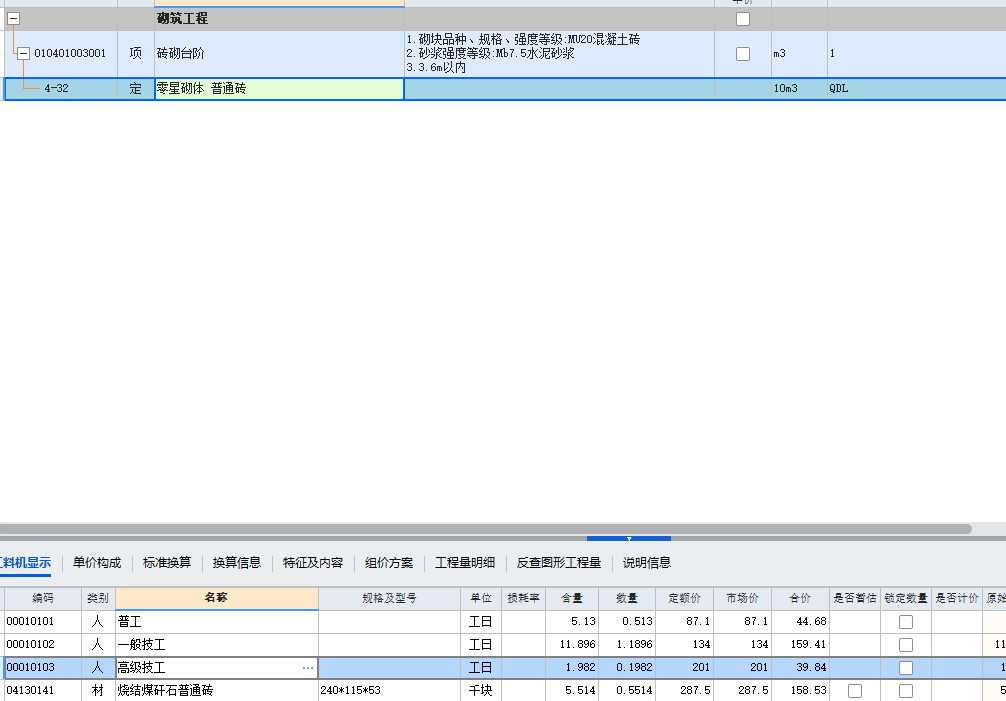The image size is (1006, 701).
Task: Select the 烧结煤矸石普通砖 name cell
Action: point(217,691)
